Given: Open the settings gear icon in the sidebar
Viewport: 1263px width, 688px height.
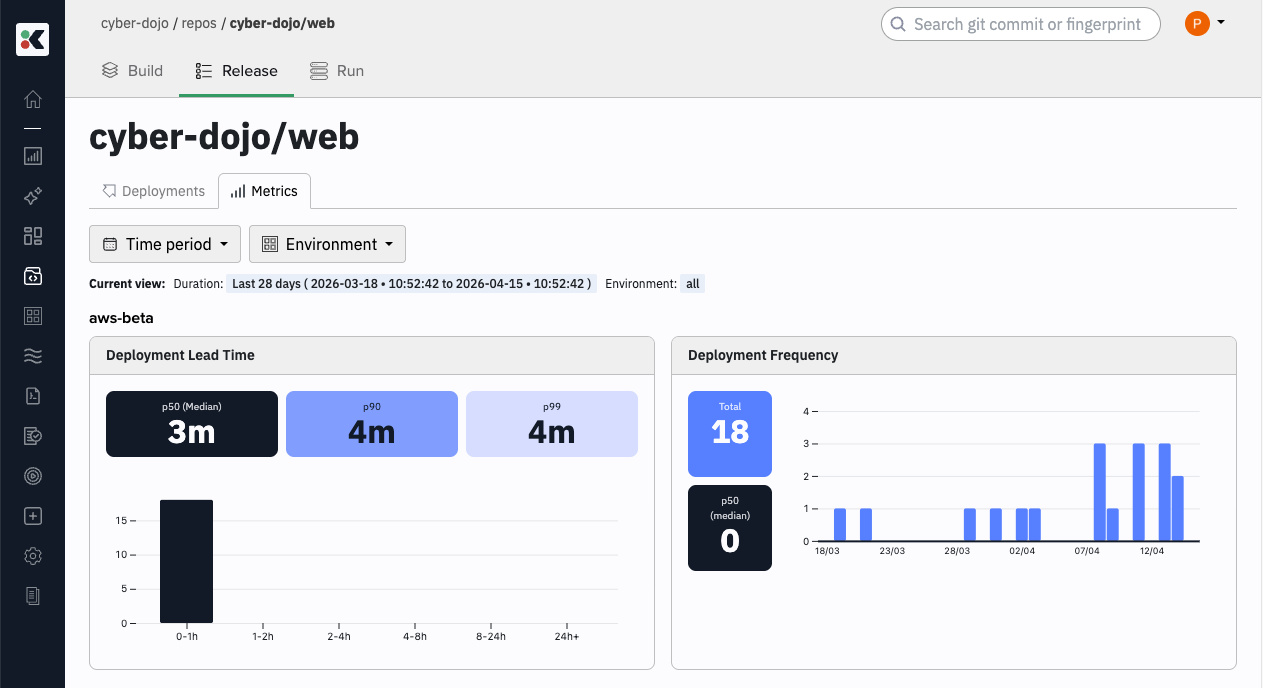Looking at the screenshot, I should coord(33,556).
